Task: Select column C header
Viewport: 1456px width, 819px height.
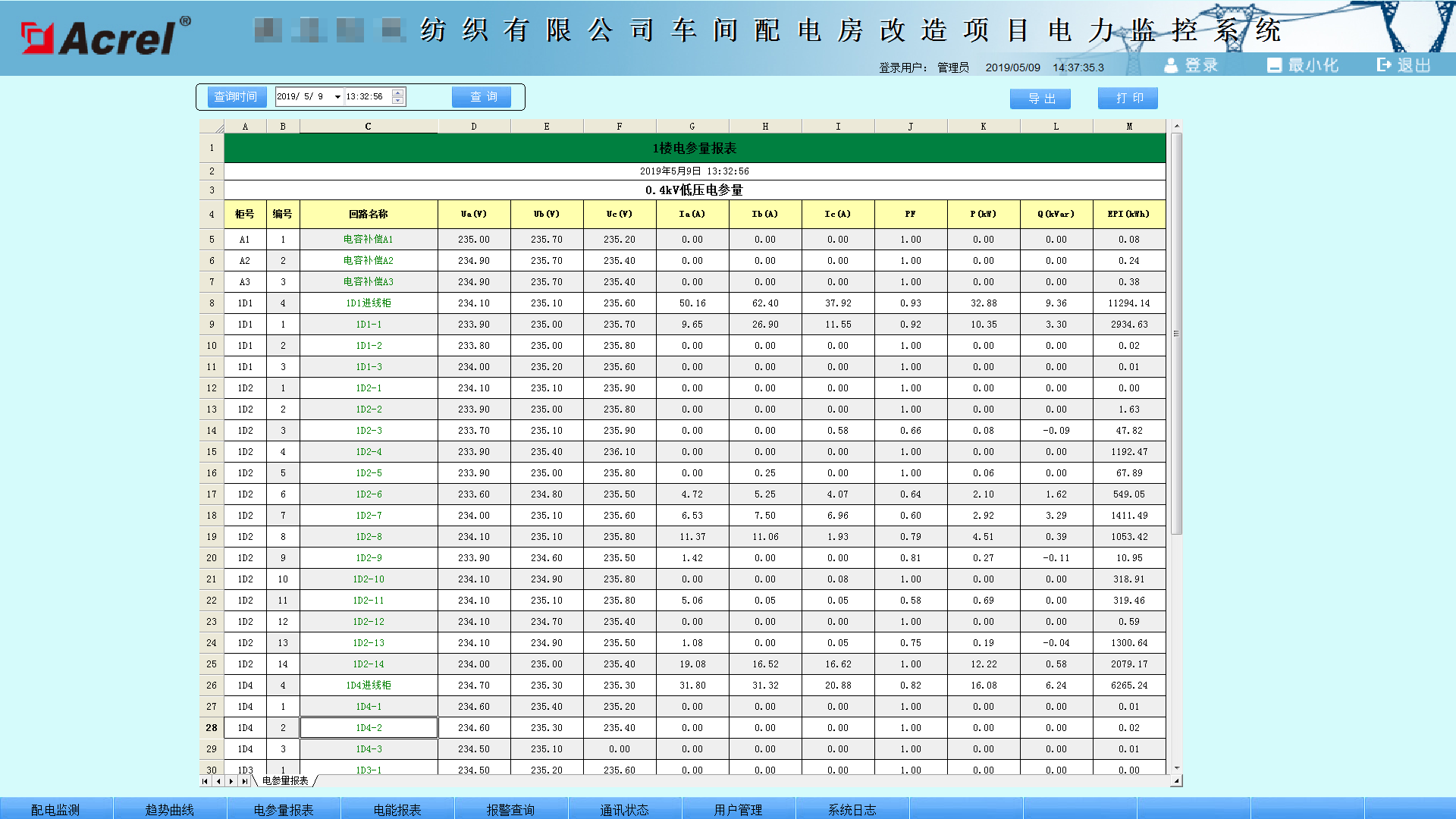Action: click(369, 127)
